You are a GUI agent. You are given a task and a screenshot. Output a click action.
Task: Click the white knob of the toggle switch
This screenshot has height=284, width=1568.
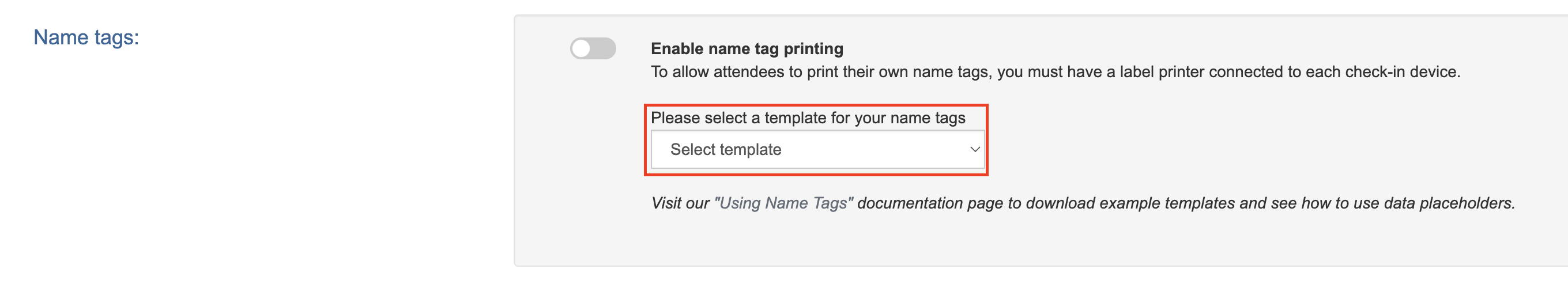[581, 48]
